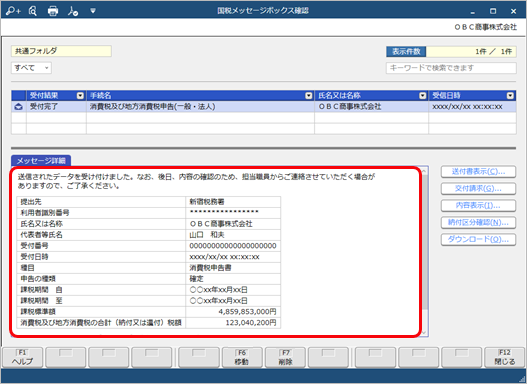Click the 交付請求(G)... button

point(478,188)
